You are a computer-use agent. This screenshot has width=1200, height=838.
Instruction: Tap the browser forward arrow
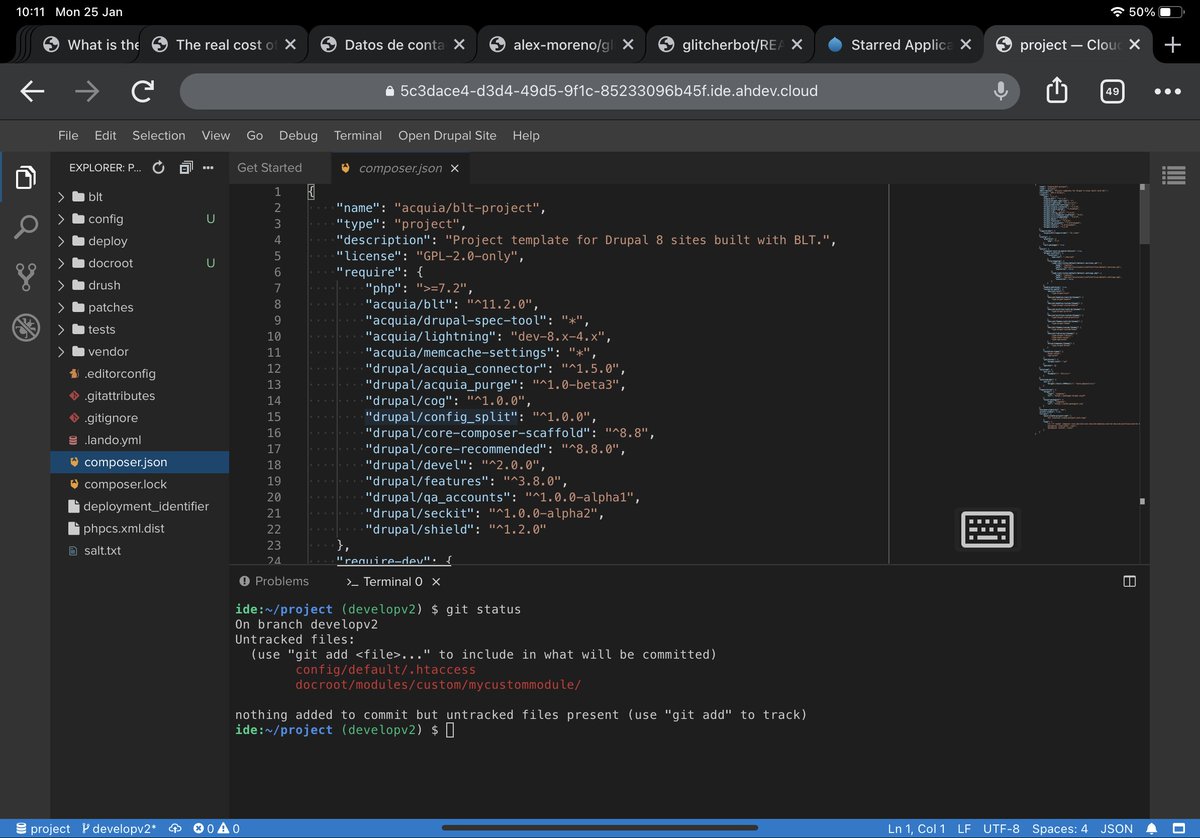(x=88, y=91)
